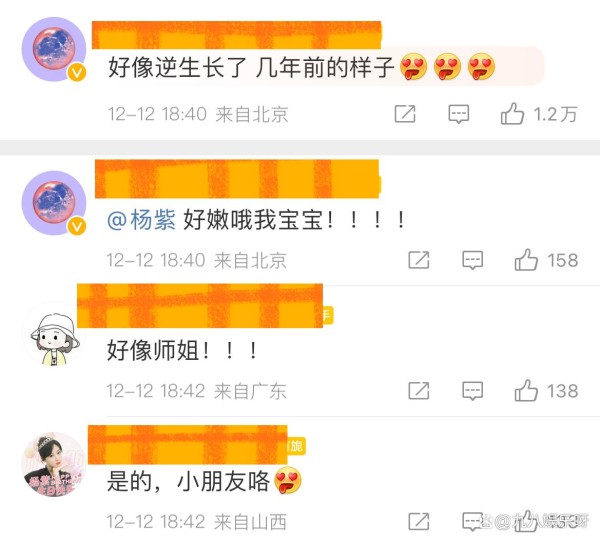The height and width of the screenshot is (542, 600).
Task: Share the 好像师姐 comment
Action: click(419, 390)
